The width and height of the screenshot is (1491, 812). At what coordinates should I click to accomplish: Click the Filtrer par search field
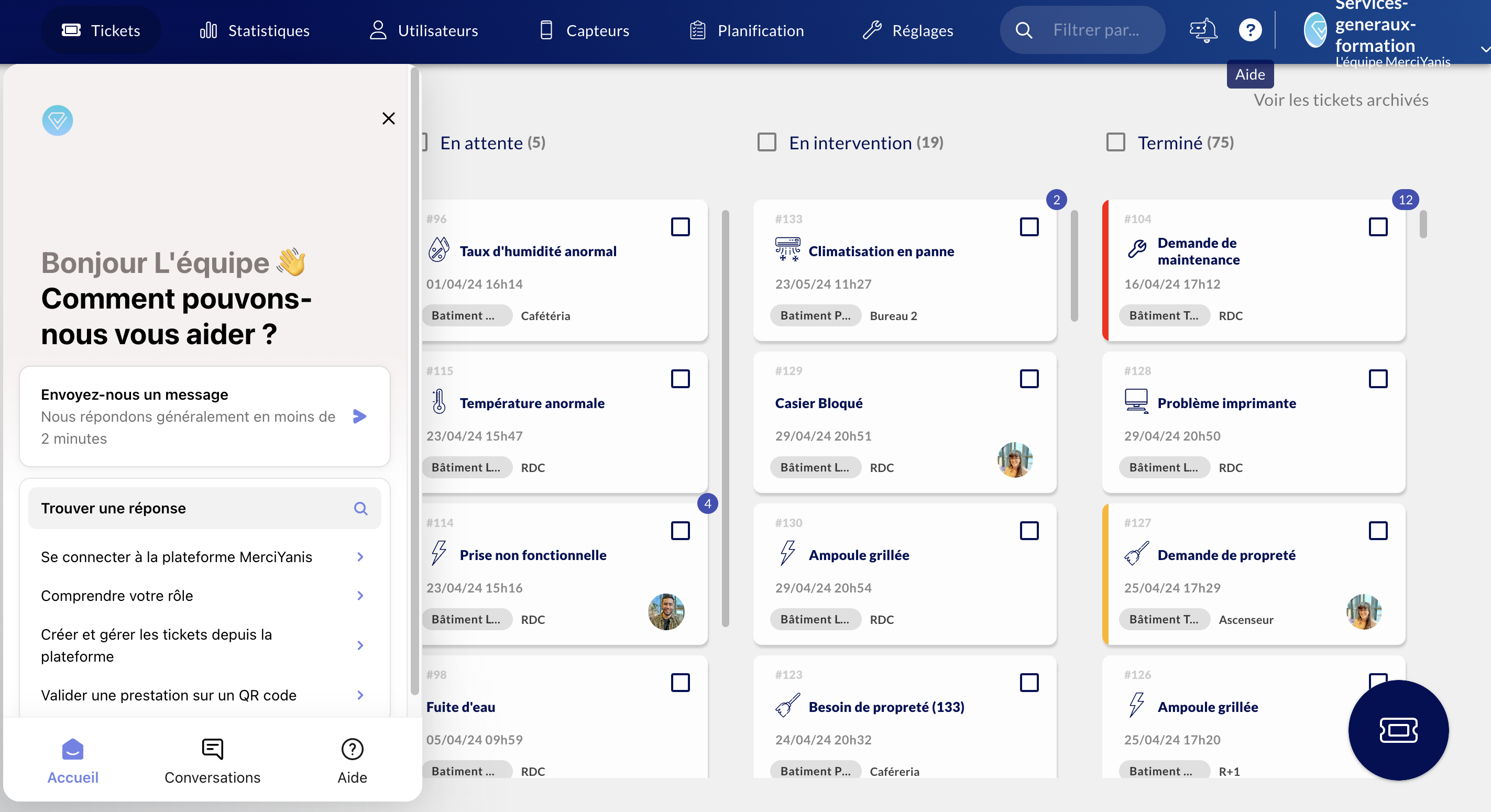tap(1095, 30)
